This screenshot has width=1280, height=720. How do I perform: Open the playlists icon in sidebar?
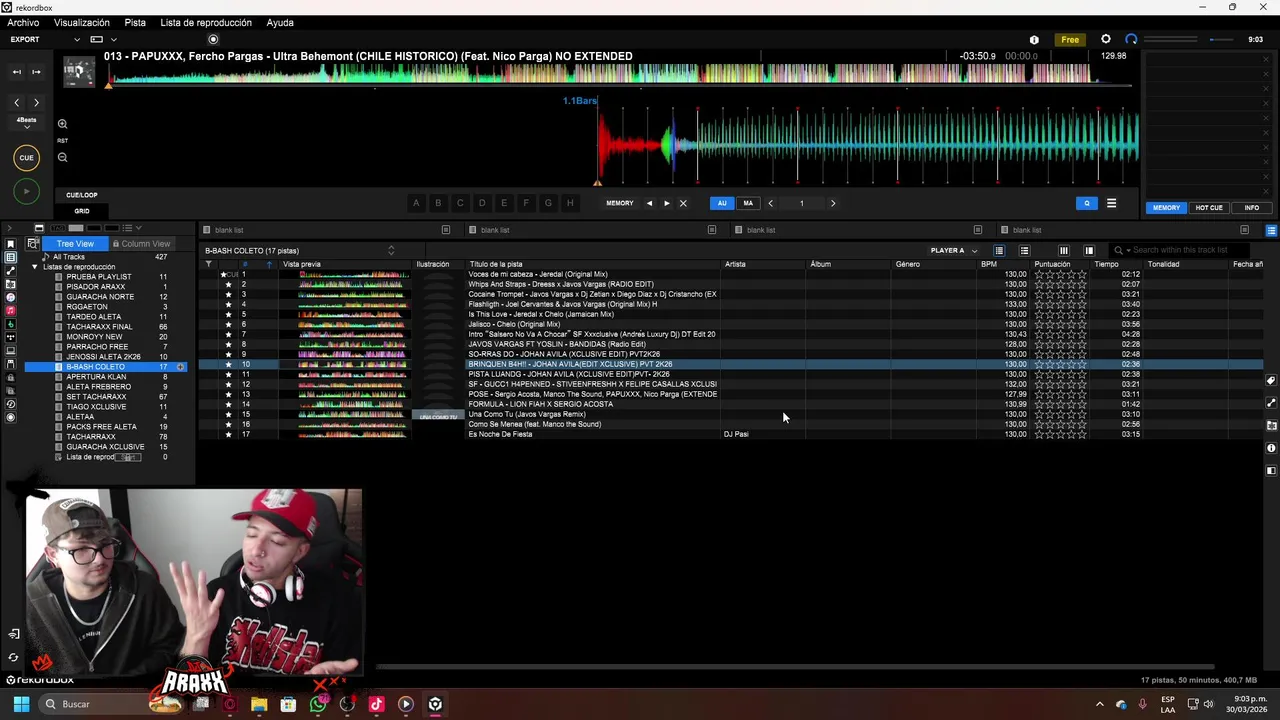pos(11,257)
